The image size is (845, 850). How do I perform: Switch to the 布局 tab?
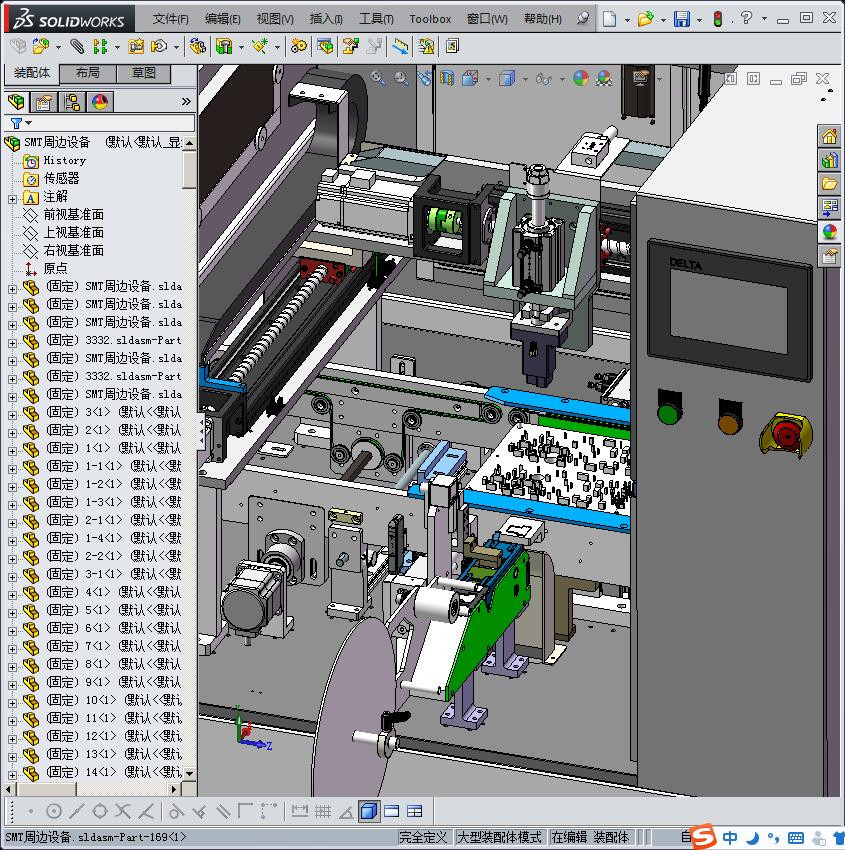(x=87, y=73)
